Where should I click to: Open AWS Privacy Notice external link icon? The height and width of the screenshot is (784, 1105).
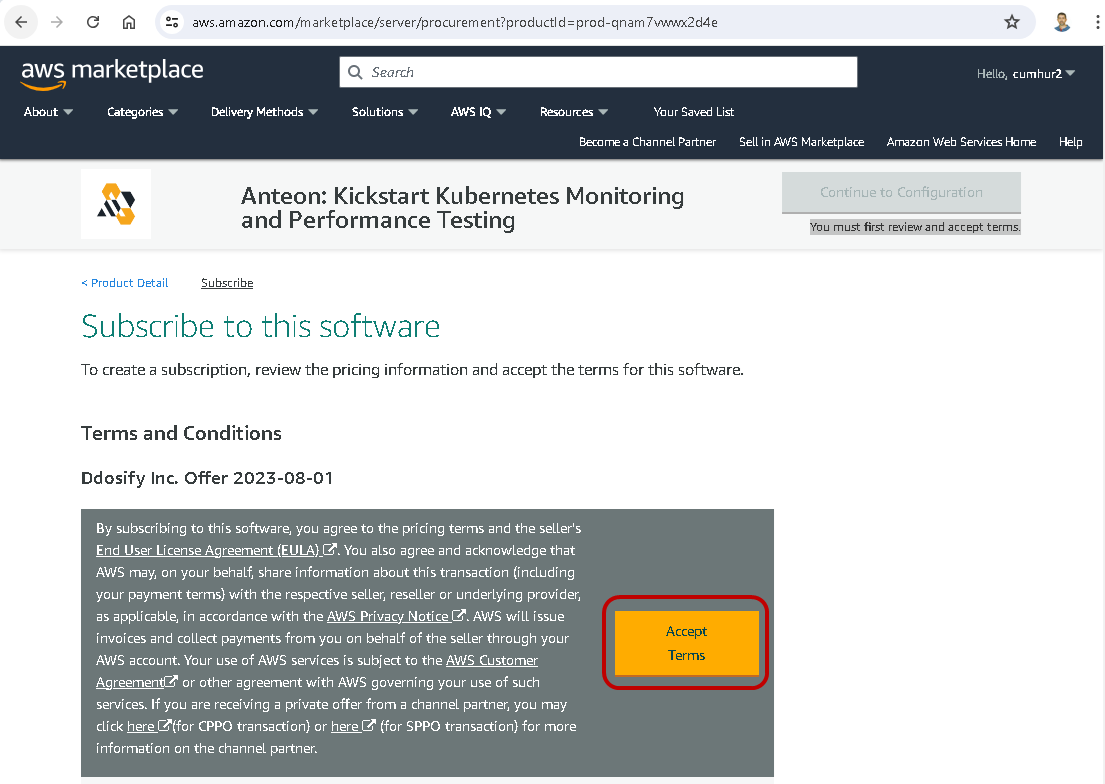pyautogui.click(x=459, y=615)
